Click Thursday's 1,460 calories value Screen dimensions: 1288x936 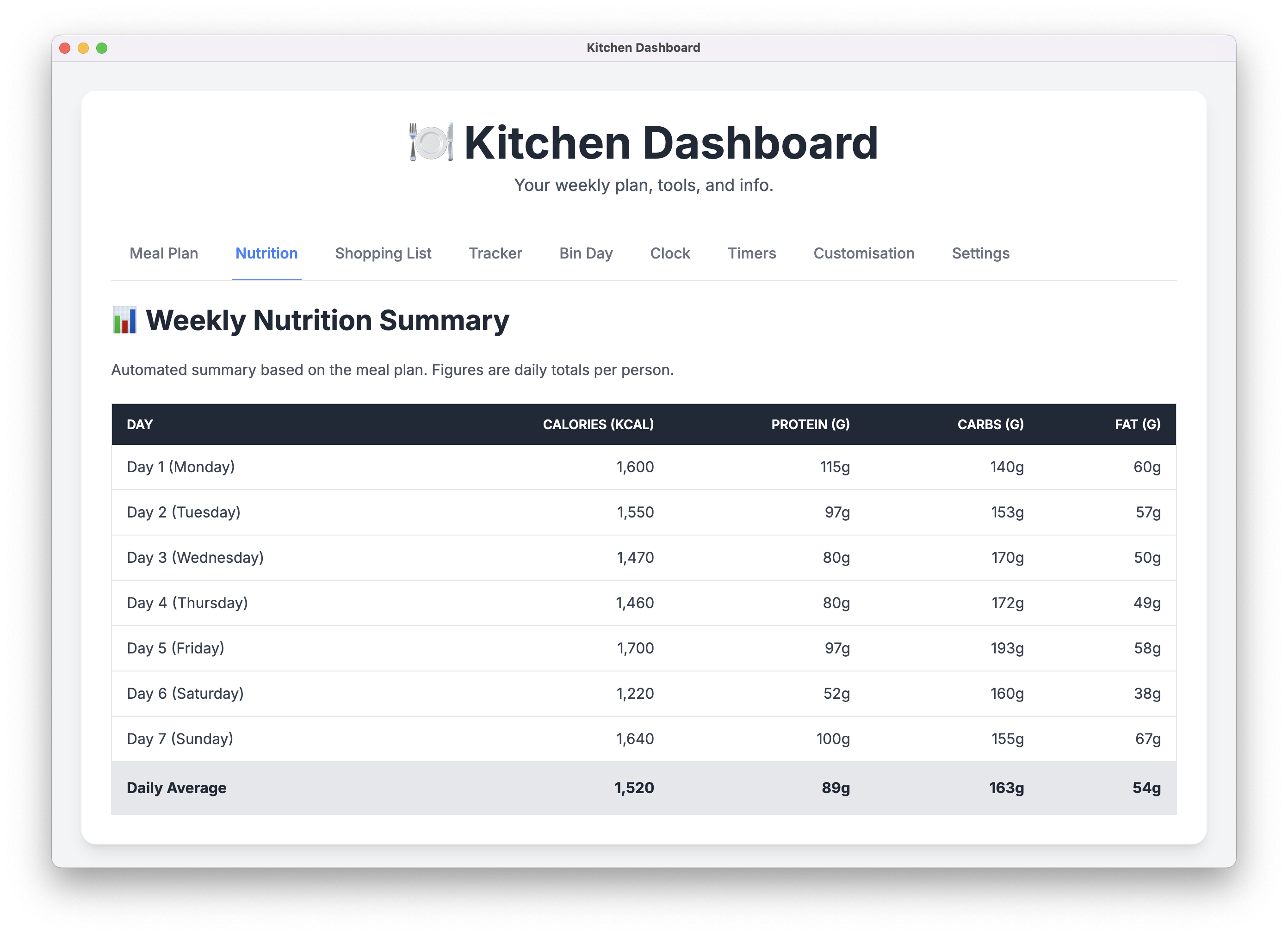(x=635, y=603)
